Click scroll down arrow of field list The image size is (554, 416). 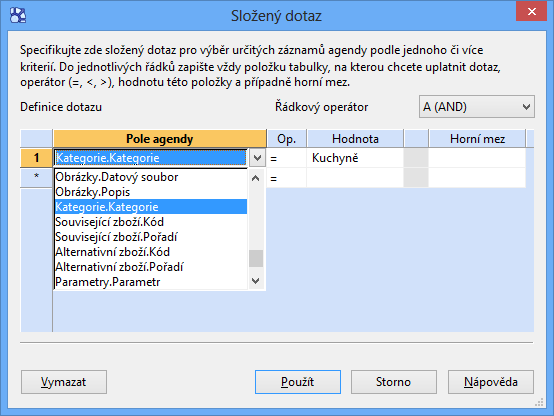(x=256, y=281)
